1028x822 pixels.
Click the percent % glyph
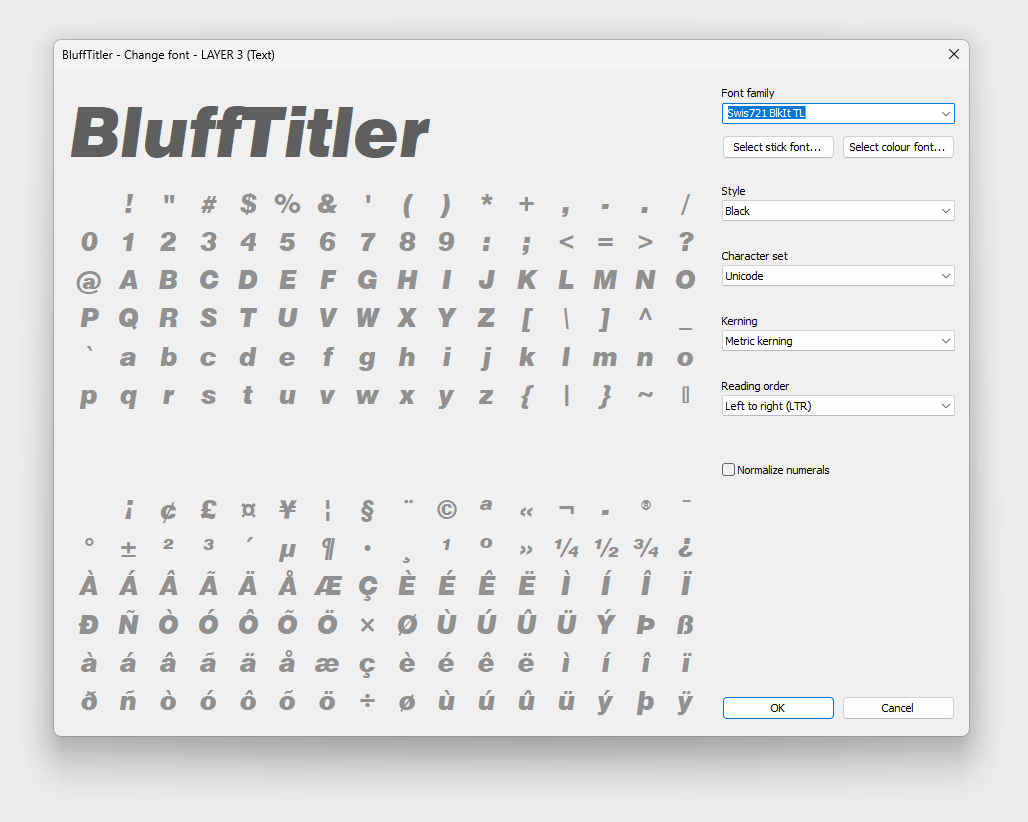coord(287,205)
